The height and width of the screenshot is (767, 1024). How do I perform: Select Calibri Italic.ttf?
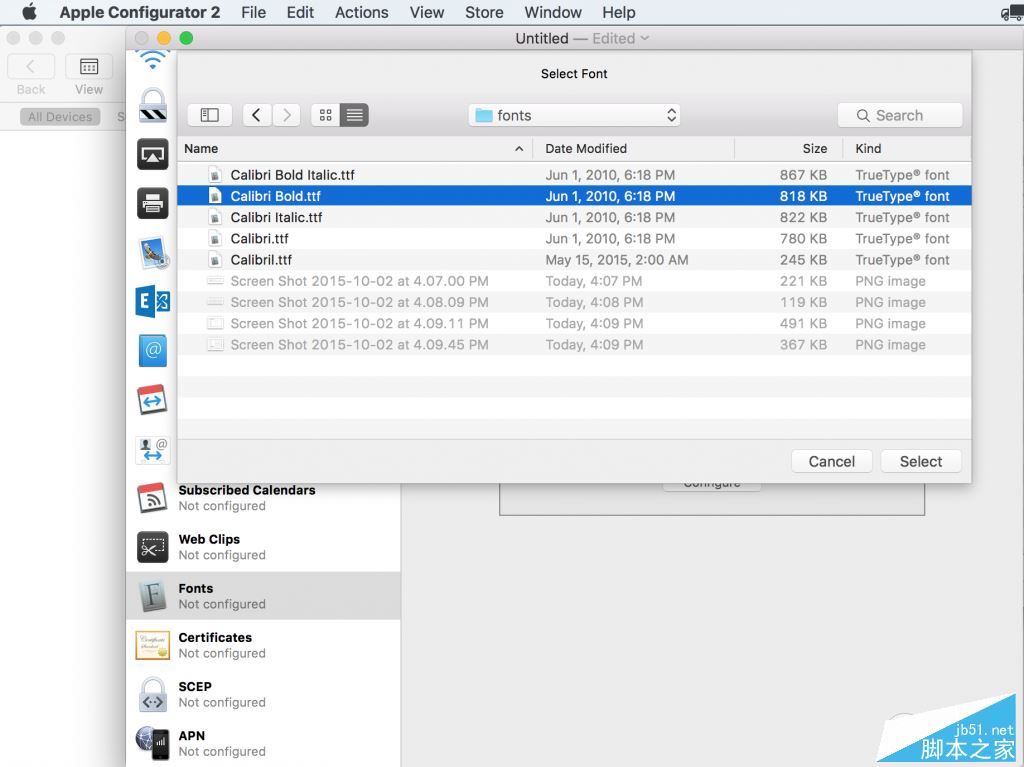click(574, 218)
